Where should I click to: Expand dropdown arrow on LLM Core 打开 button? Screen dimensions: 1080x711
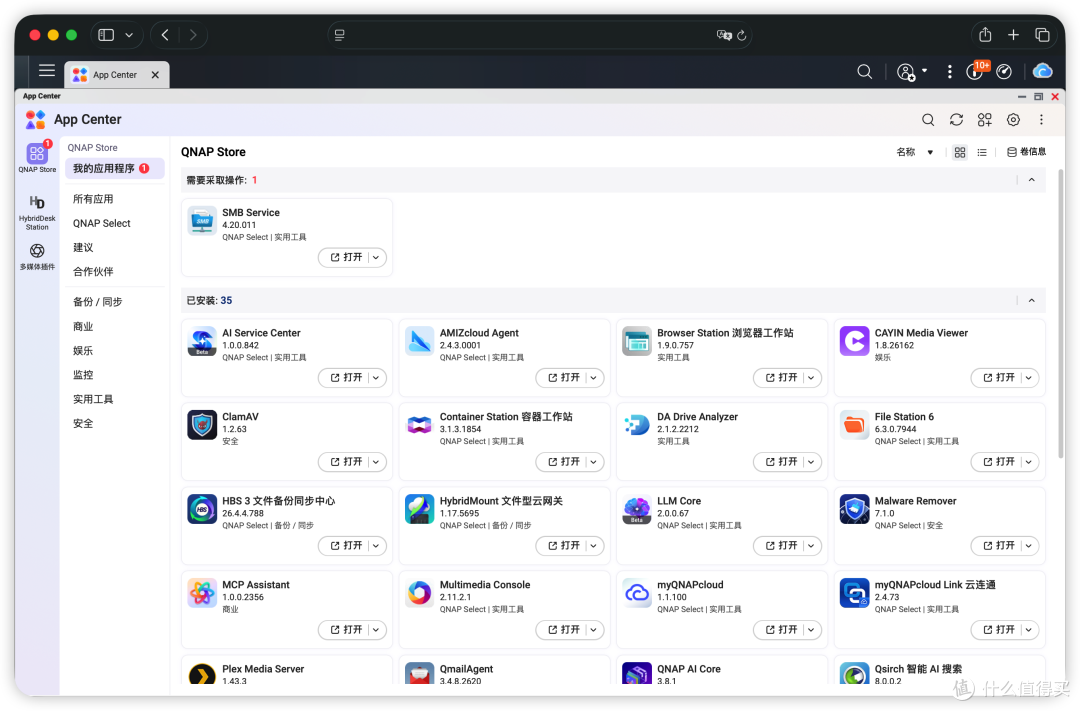click(x=811, y=546)
